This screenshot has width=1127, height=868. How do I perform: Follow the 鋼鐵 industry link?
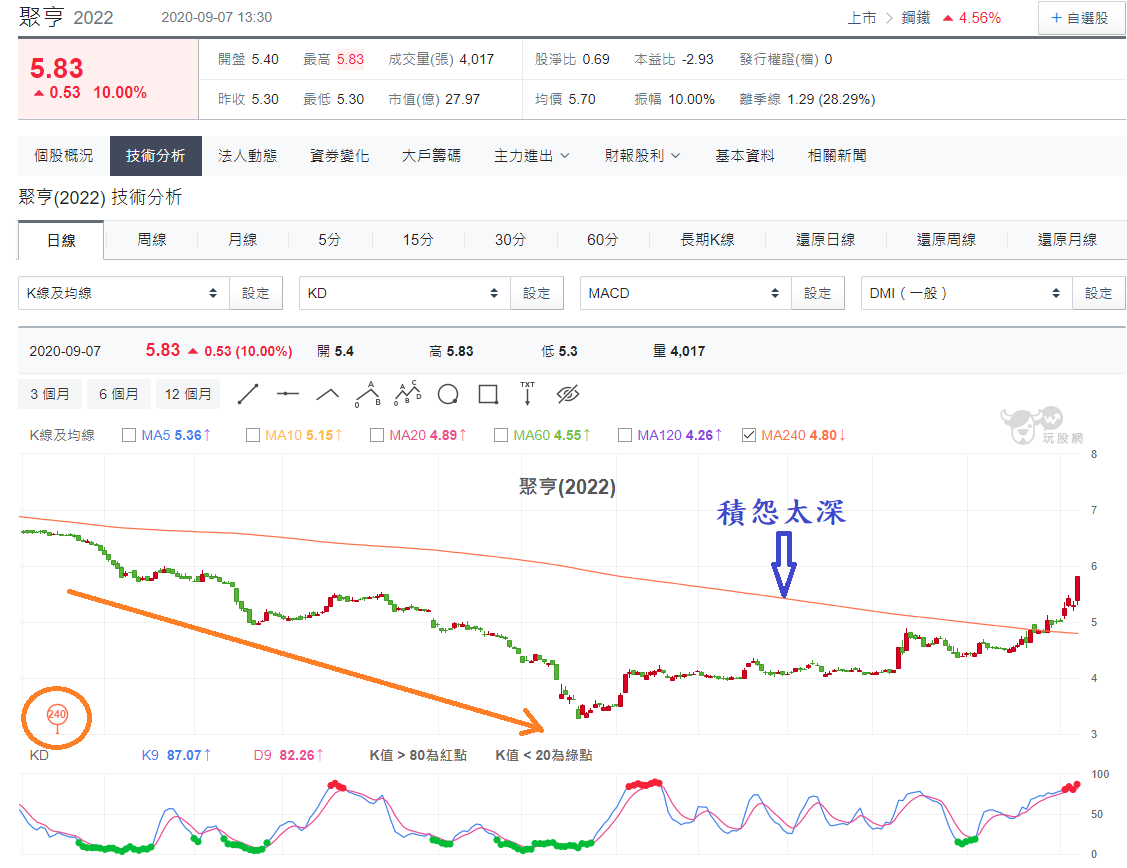click(x=916, y=18)
